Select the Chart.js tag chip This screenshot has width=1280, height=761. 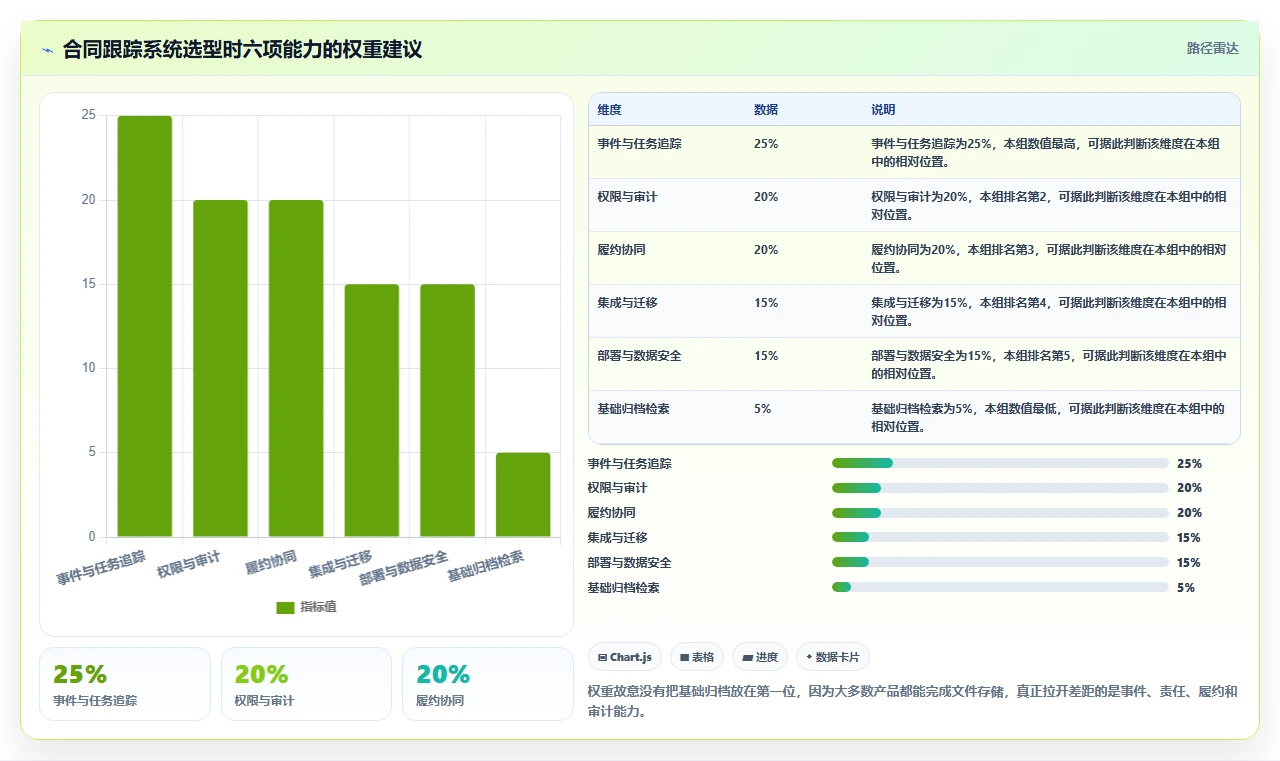pos(625,657)
